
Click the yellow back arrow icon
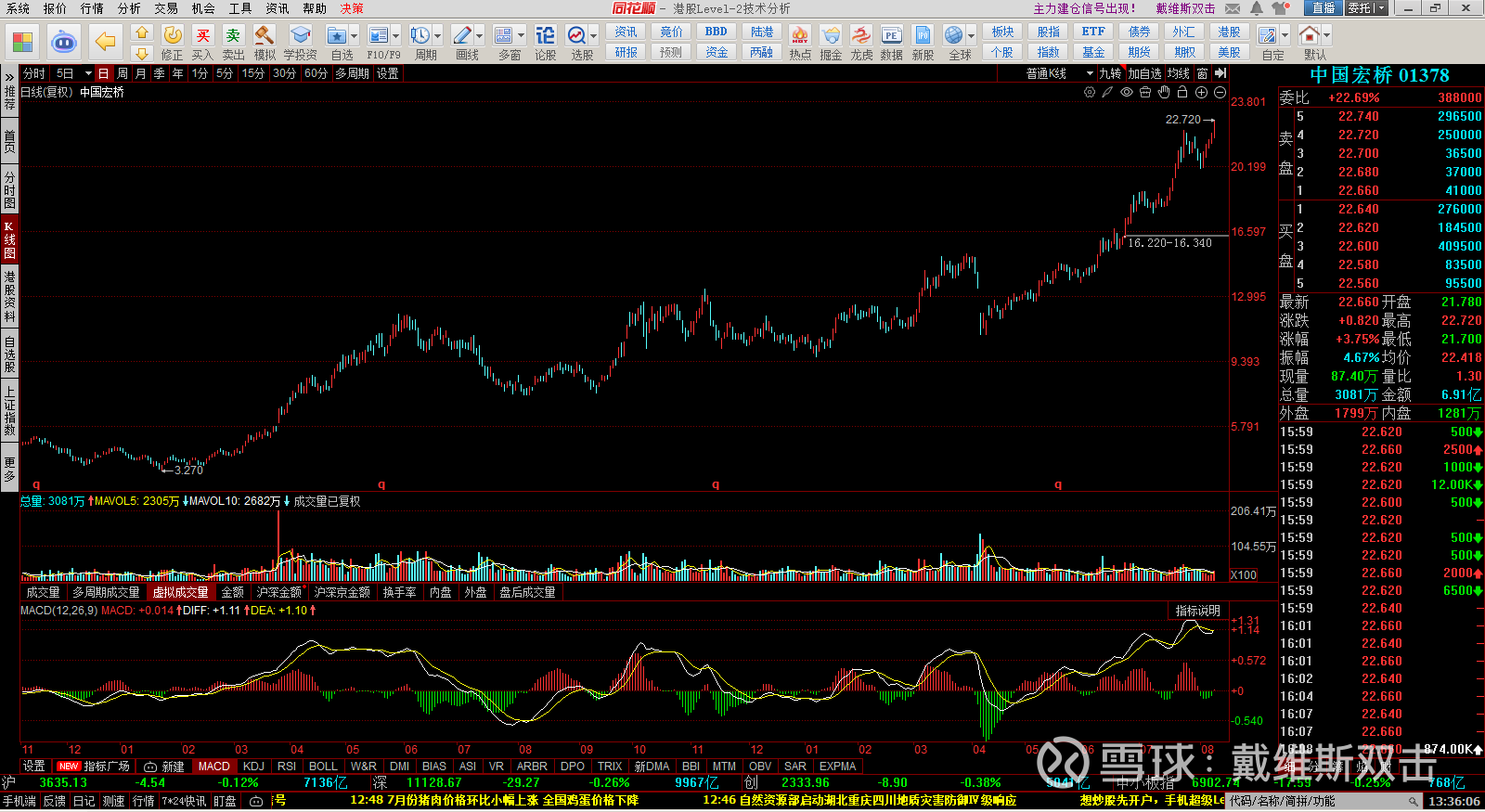pyautogui.click(x=106, y=42)
